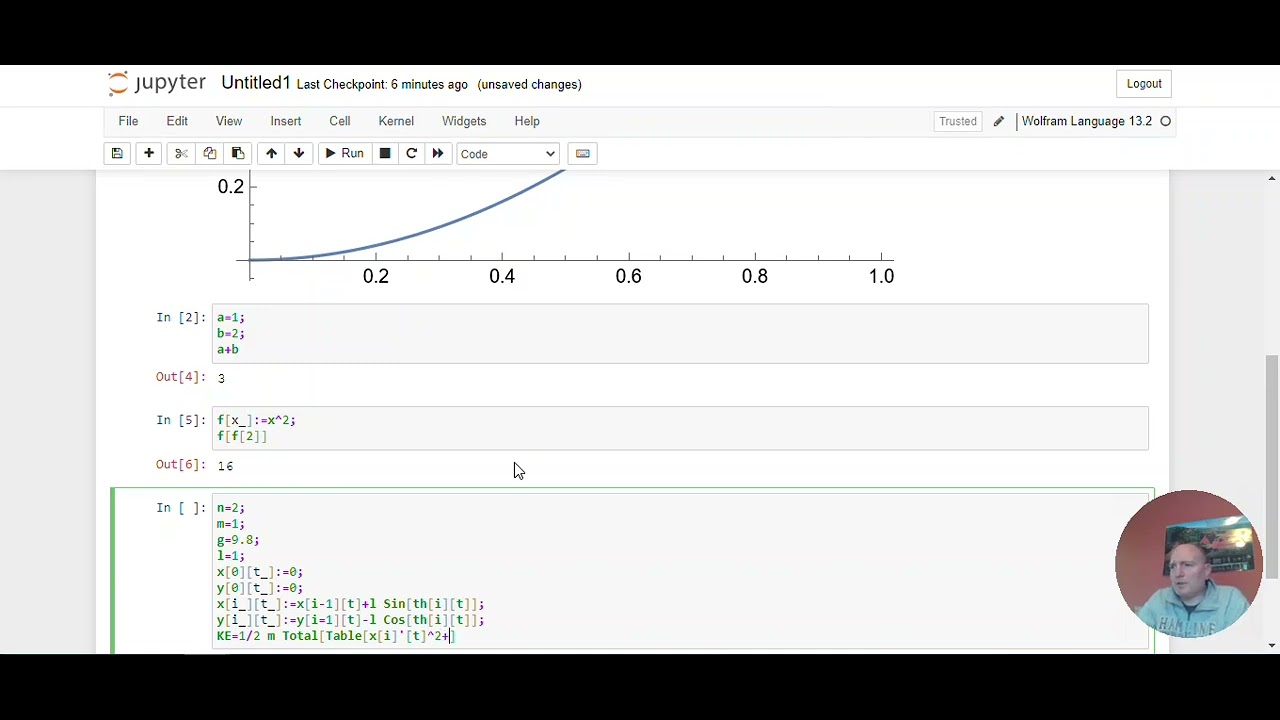Click into the active cell with KE definition
This screenshot has width=1280, height=720.
[680, 572]
